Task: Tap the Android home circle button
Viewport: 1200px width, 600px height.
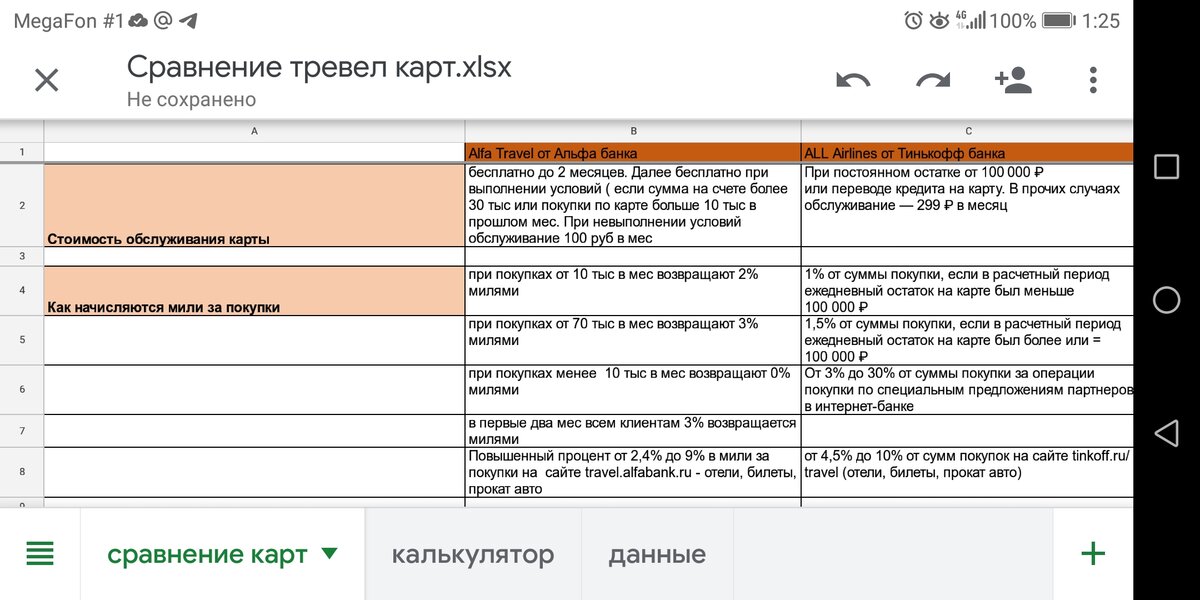Action: coord(1166,299)
